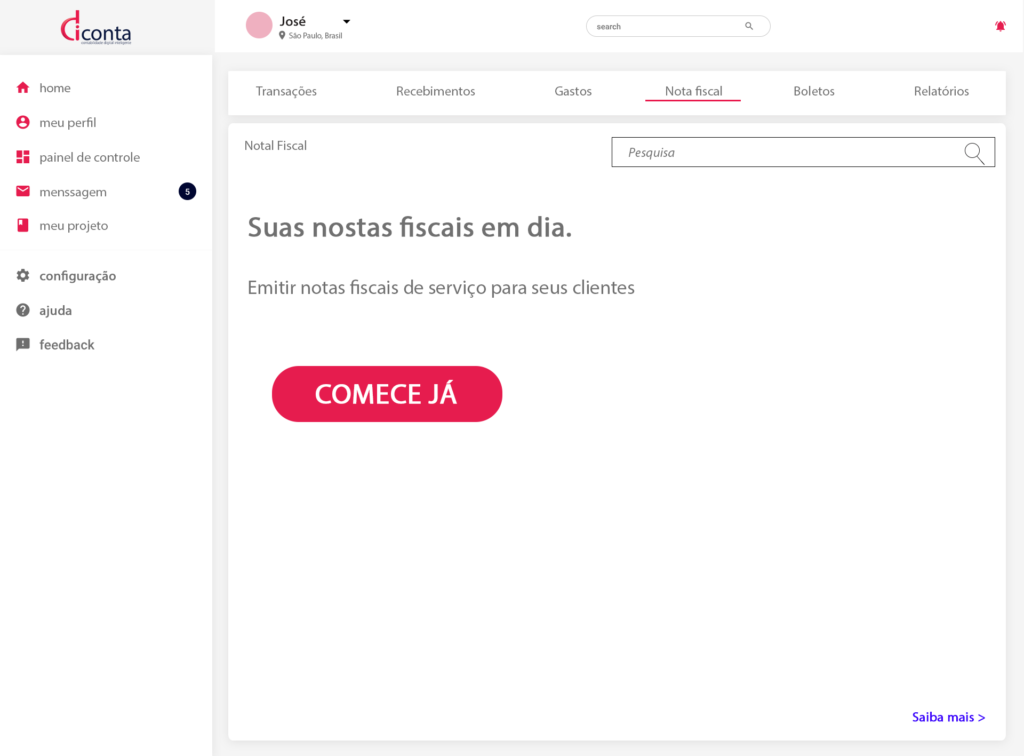
Task: Open the Relatórios tab
Action: tap(941, 91)
